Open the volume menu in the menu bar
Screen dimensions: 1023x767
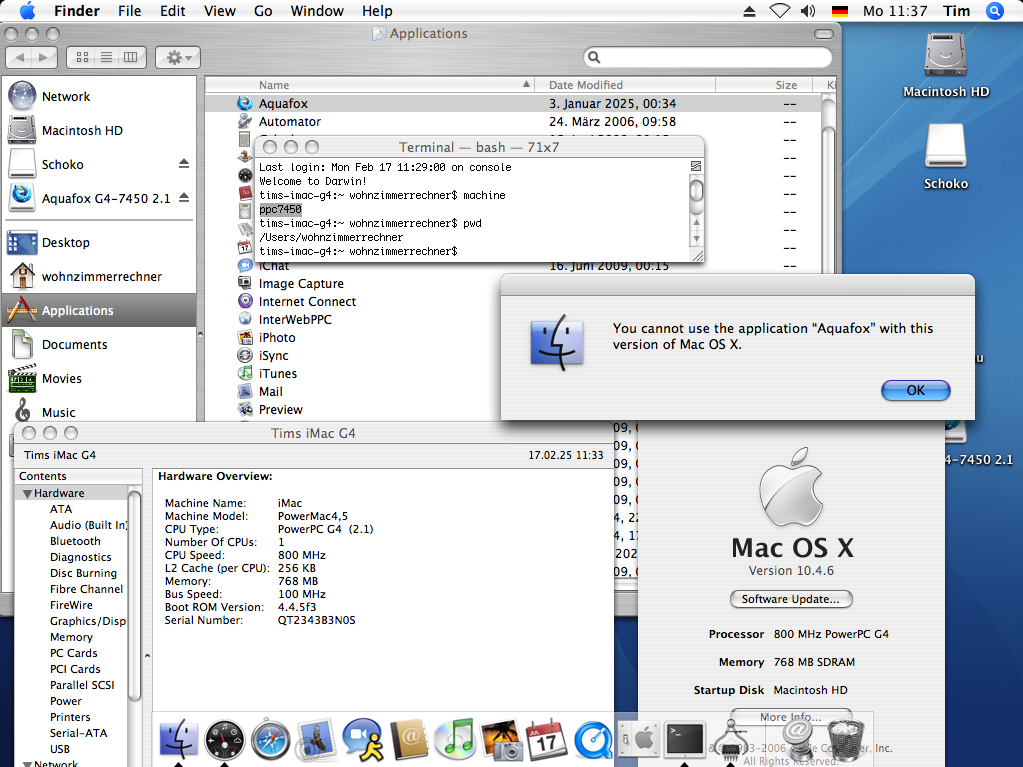[x=808, y=11]
